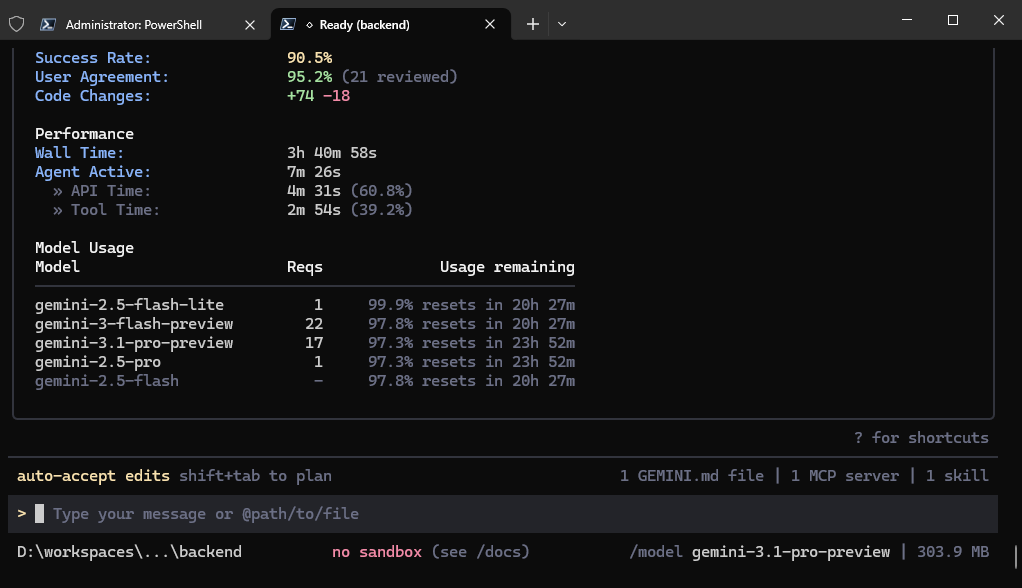Click the auto-accept edits mode indicator
The image size is (1022, 588).
coord(93,476)
